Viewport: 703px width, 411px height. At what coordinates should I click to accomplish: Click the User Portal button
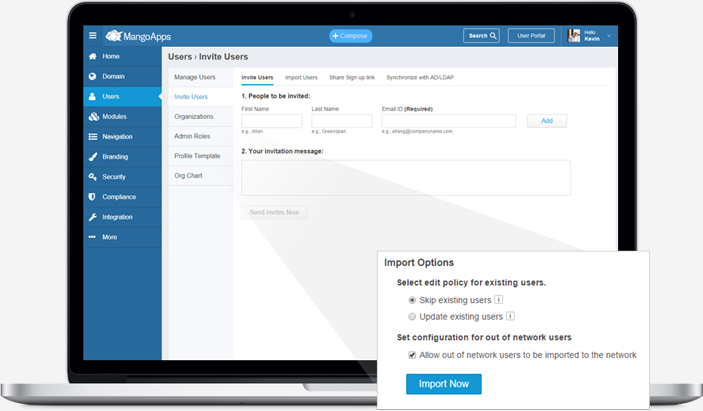point(531,35)
